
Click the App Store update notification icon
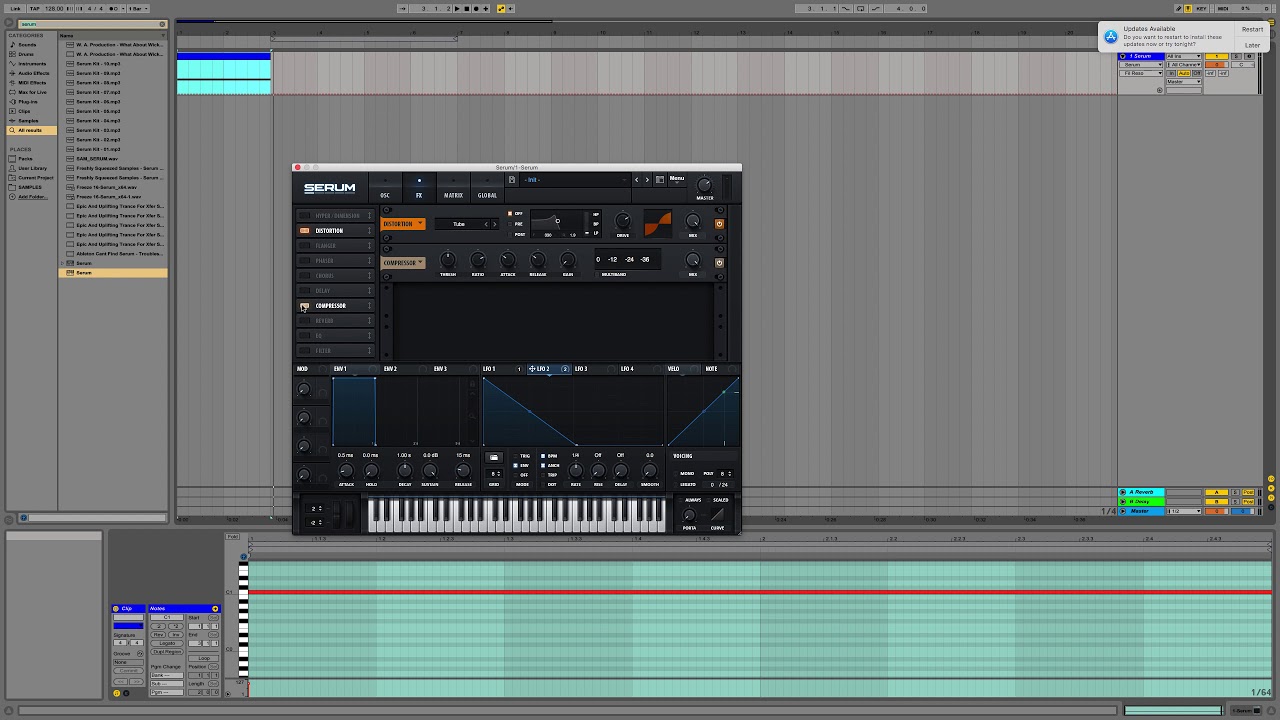click(1110, 37)
